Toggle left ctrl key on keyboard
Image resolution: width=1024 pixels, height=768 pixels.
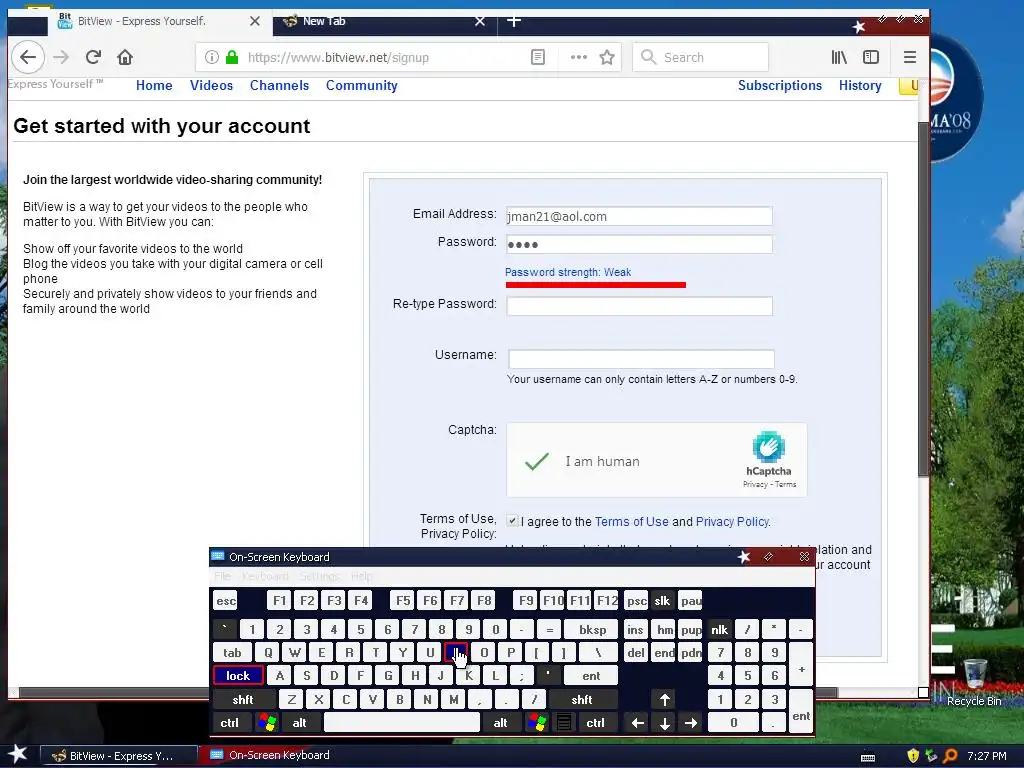pos(230,722)
